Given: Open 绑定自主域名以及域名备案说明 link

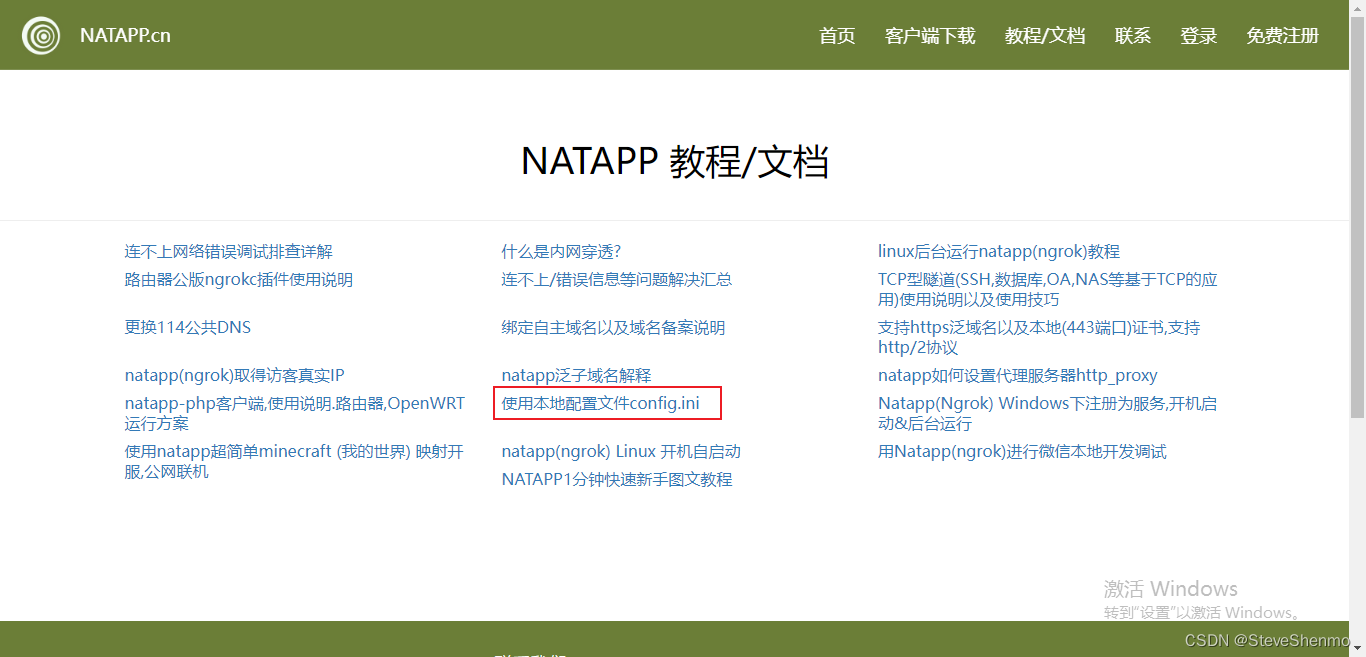Looking at the screenshot, I should (613, 328).
